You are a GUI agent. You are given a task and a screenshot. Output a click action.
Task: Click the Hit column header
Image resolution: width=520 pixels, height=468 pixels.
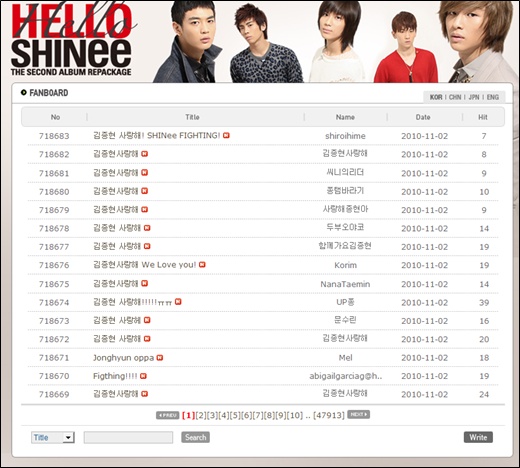coord(483,117)
